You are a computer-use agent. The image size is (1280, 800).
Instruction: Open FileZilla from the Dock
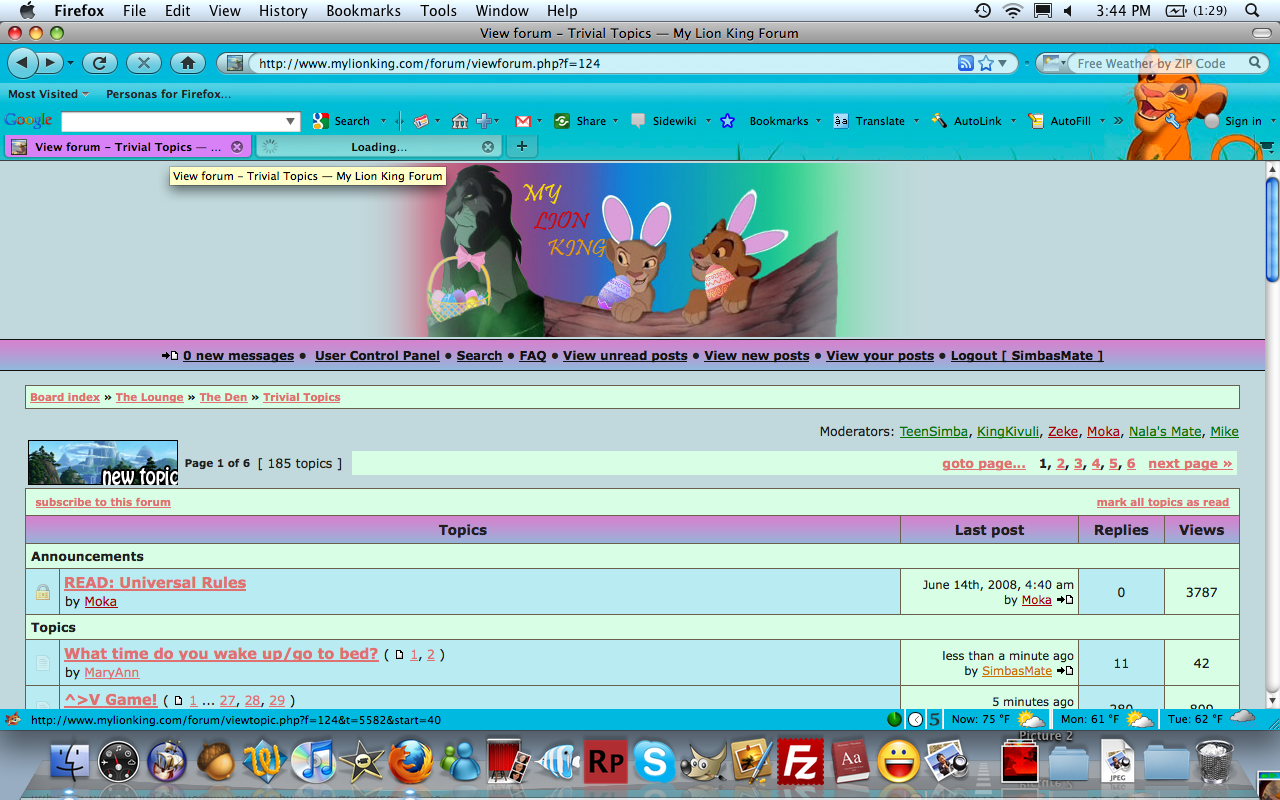[x=799, y=762]
